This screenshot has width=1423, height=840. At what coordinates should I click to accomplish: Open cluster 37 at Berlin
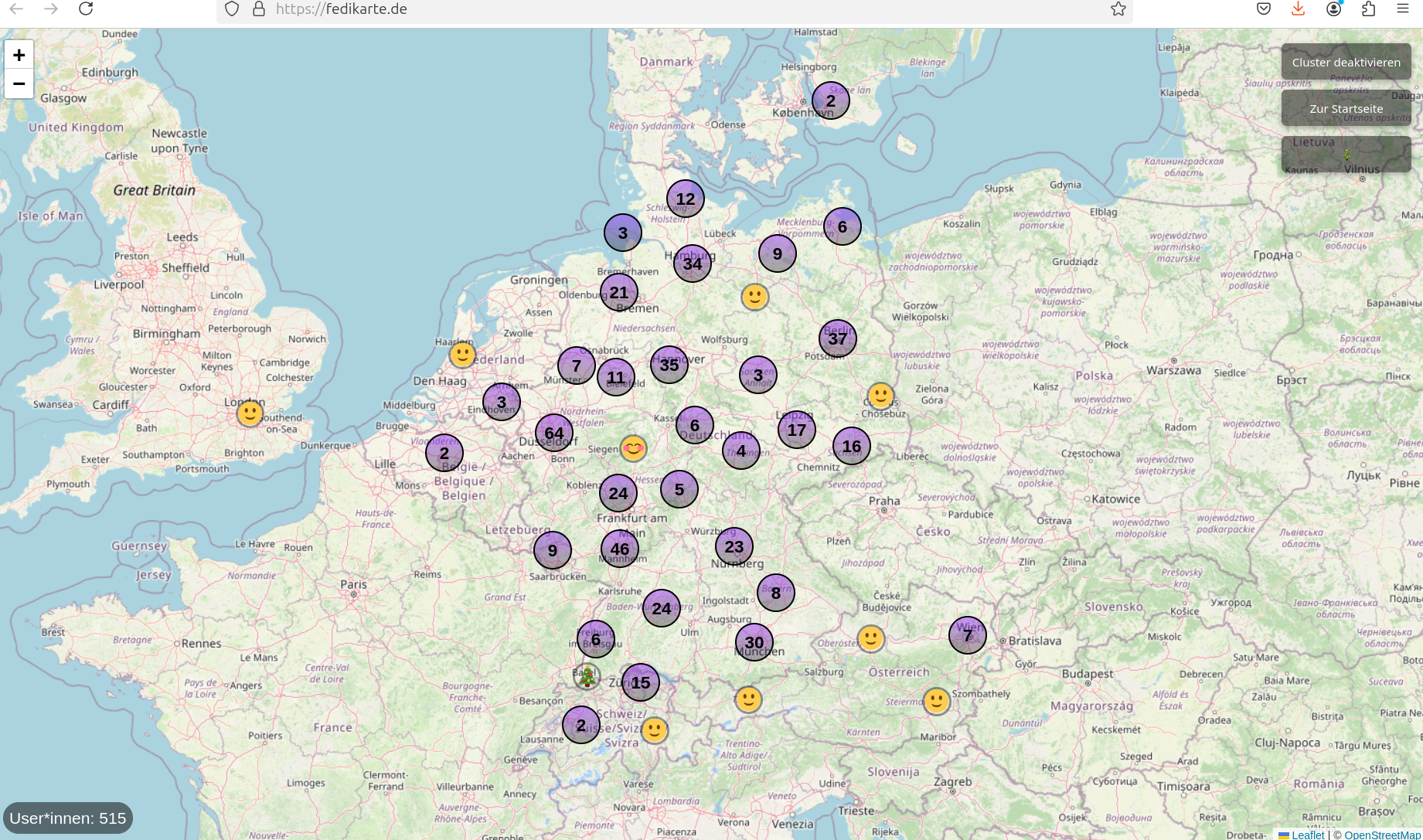click(x=838, y=338)
